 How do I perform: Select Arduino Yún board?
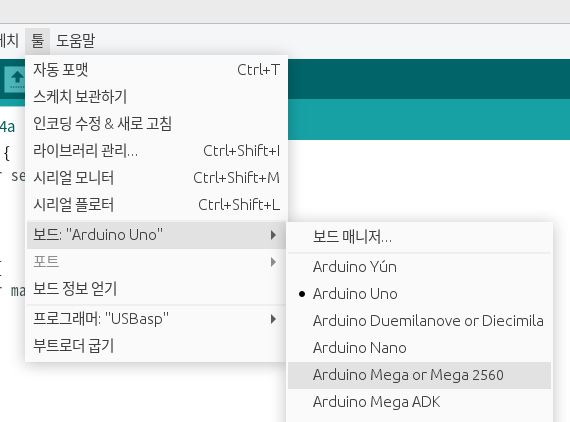coord(420,267)
